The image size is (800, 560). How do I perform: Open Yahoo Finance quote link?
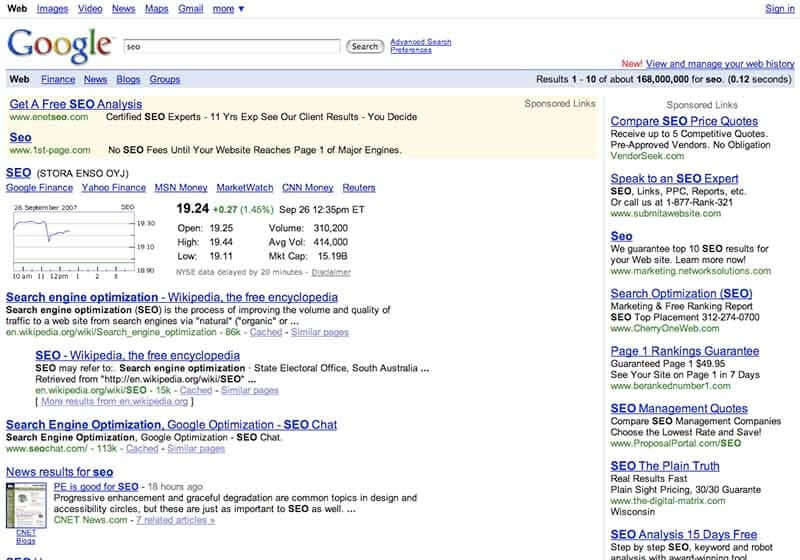114,188
